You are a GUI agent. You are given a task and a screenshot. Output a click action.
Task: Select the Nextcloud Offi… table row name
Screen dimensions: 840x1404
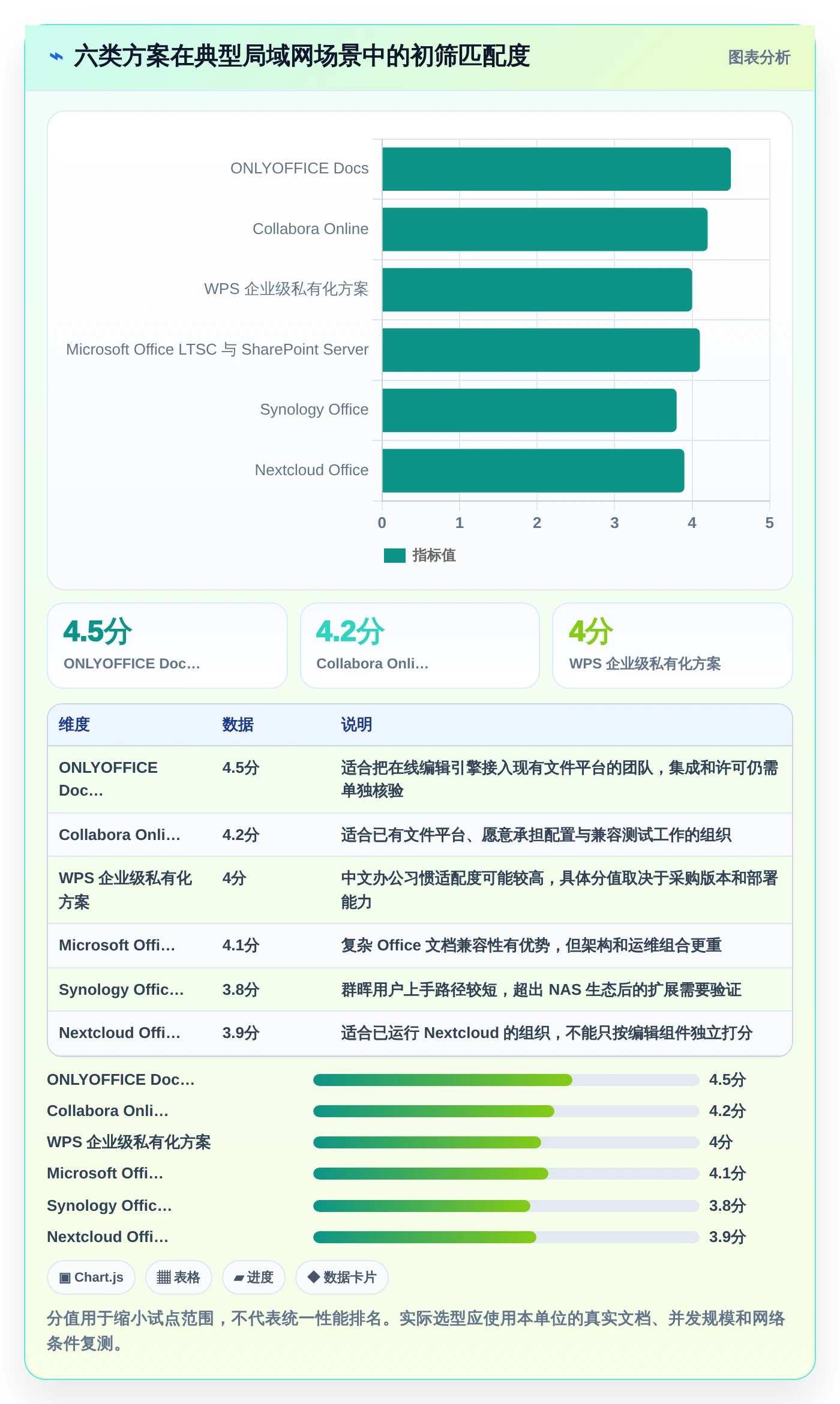(119, 1033)
